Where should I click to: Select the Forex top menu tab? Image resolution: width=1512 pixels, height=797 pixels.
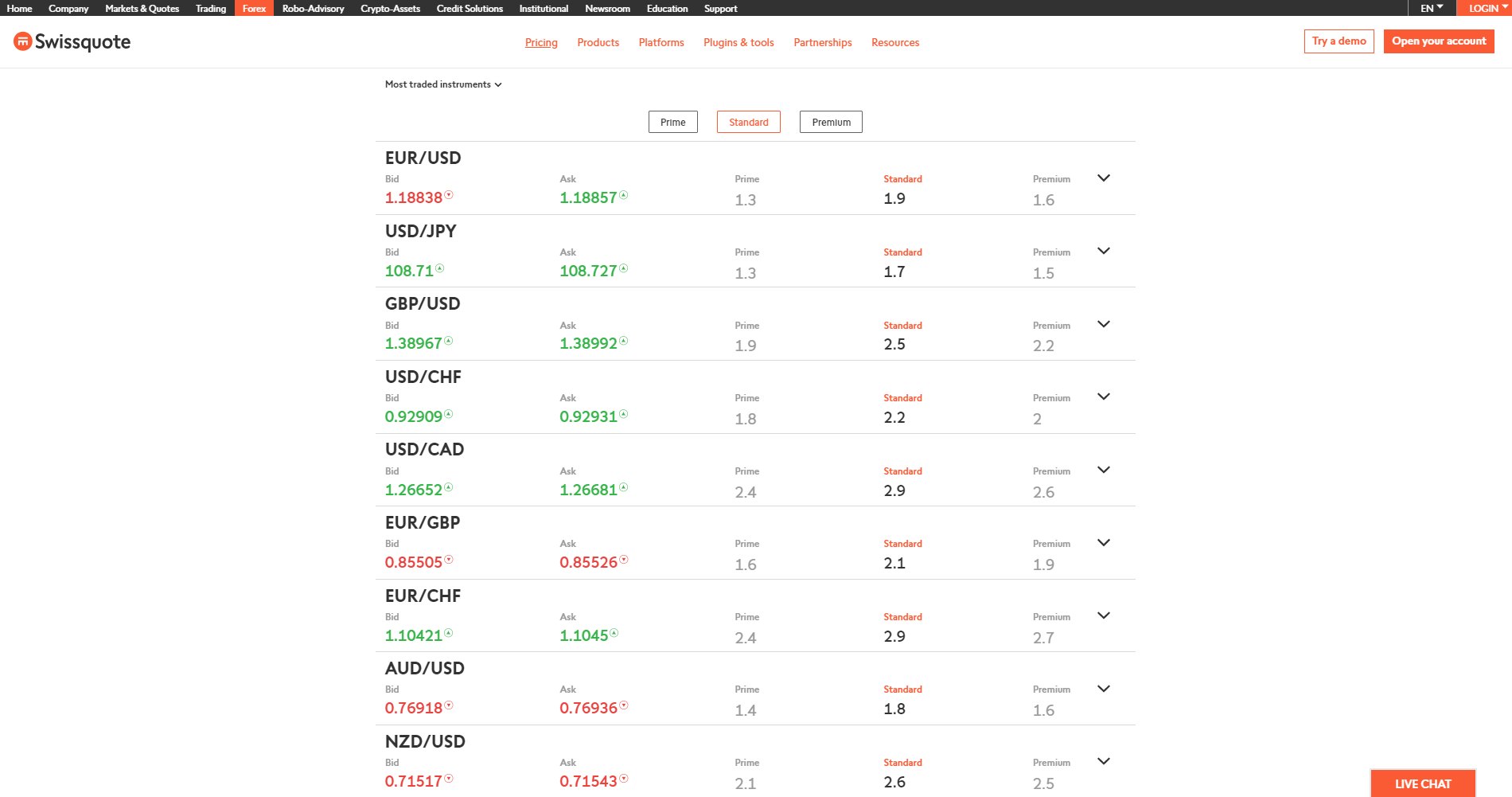(254, 8)
